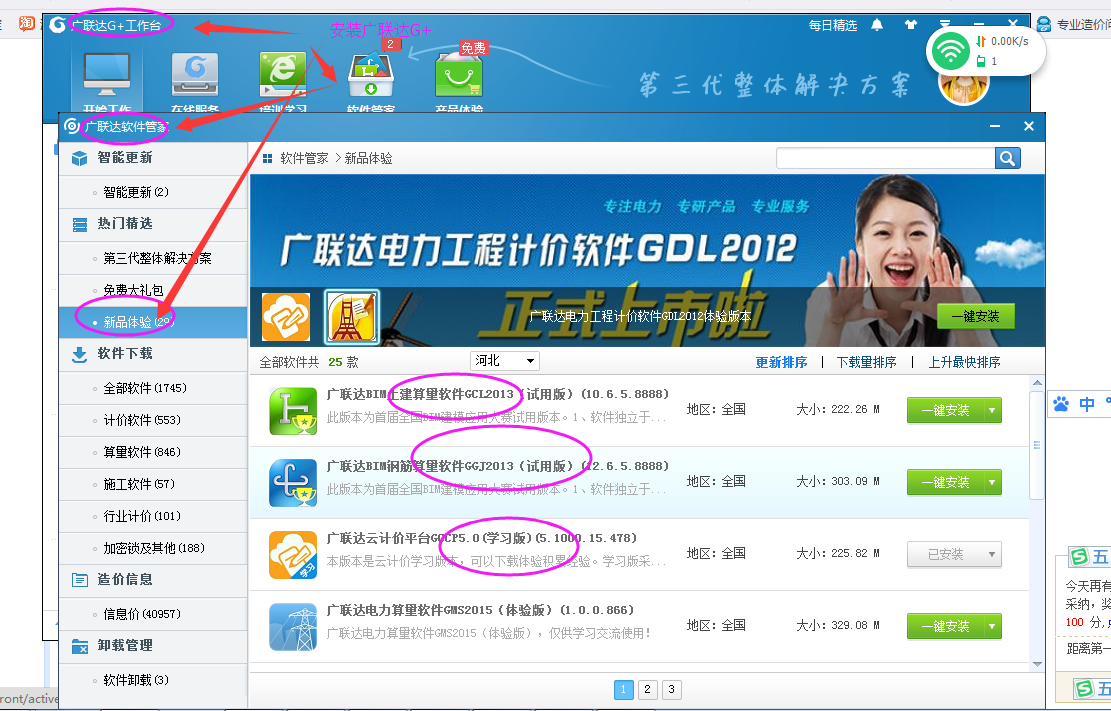The height and width of the screenshot is (711, 1111).
Task: Expand the 已安装 arrow for GCCP5.0
Action: coord(992,554)
